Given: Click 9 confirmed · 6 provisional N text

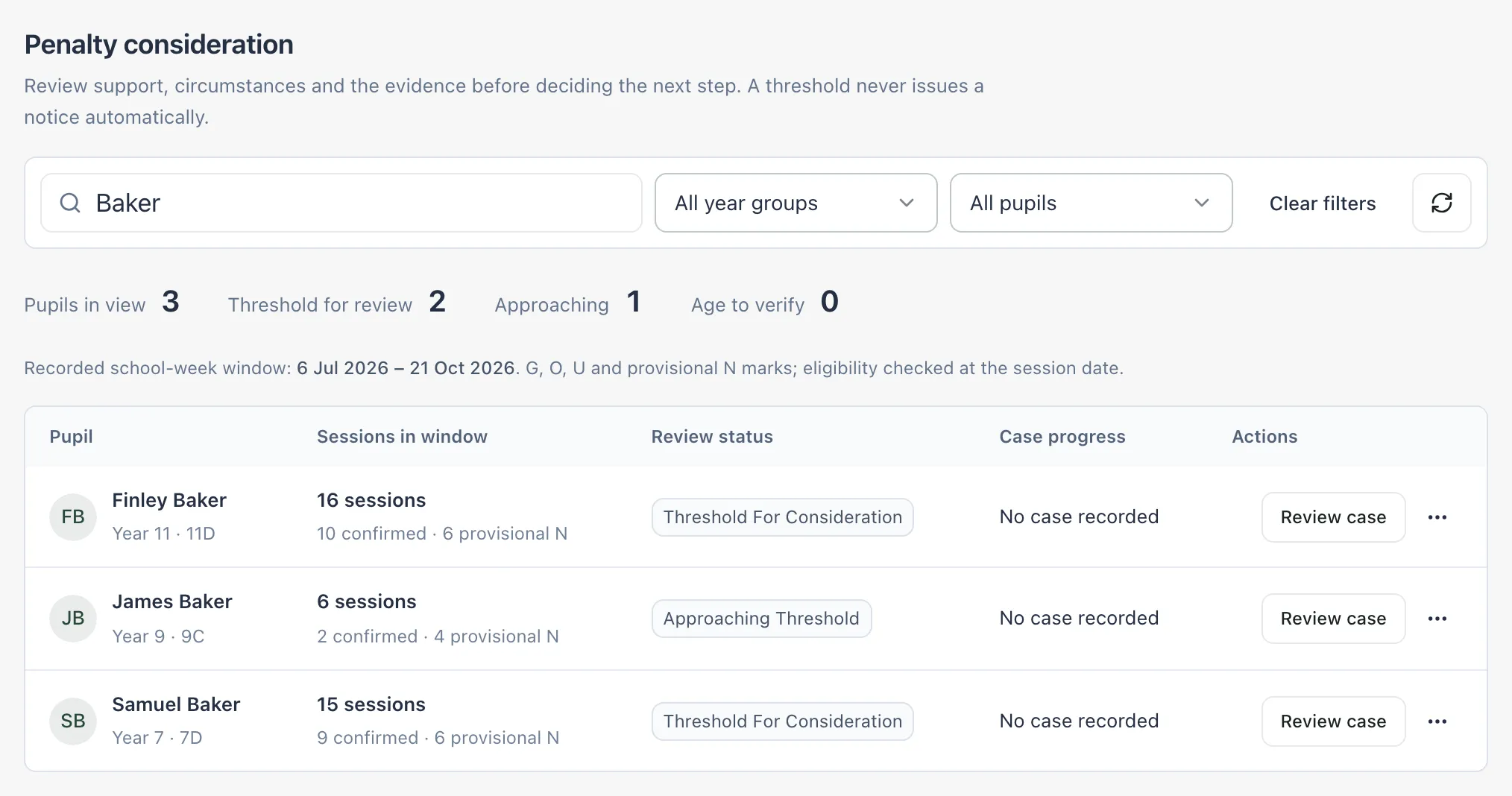Looking at the screenshot, I should (438, 738).
